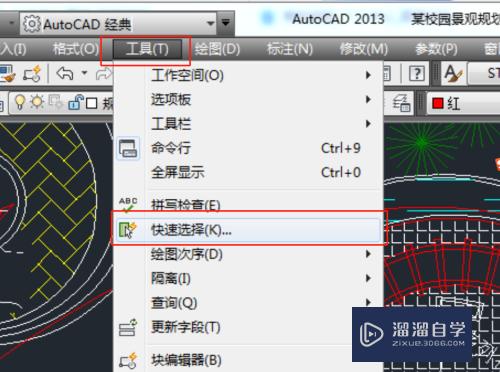The width and height of the screenshot is (500, 372).
Task: Click the Undo arrow icon
Action: [65, 73]
